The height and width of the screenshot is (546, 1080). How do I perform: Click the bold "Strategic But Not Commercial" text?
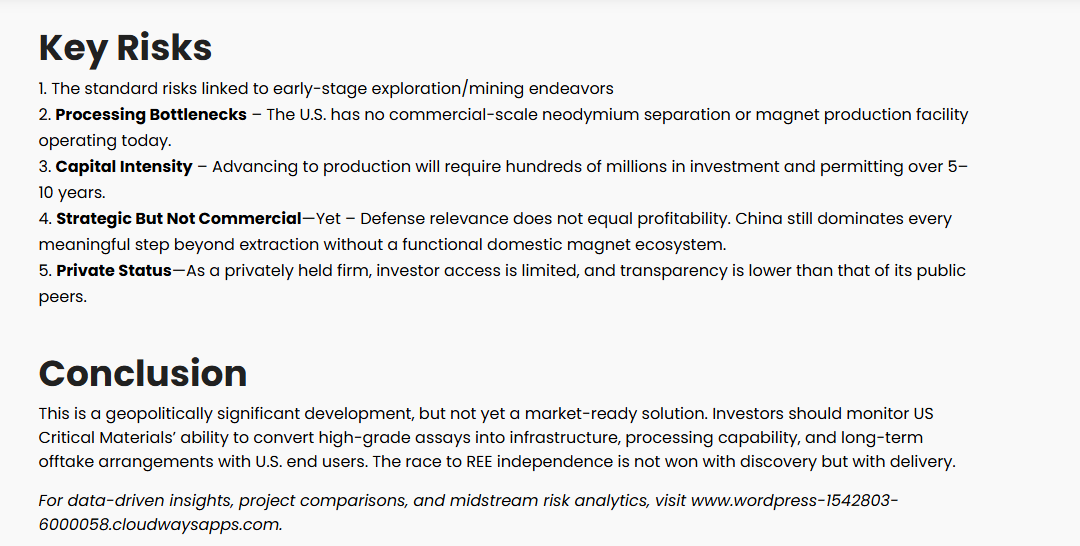[x=179, y=218]
